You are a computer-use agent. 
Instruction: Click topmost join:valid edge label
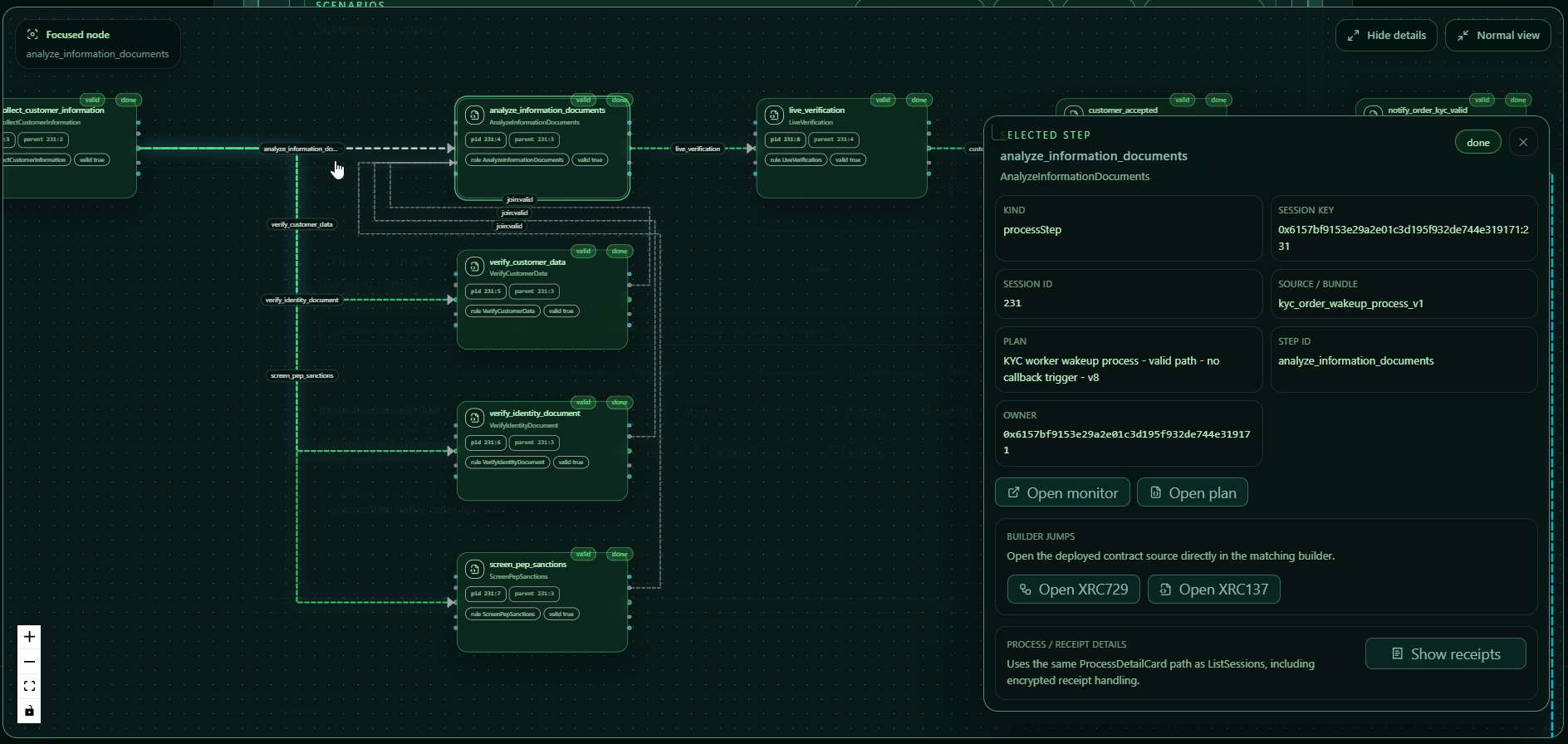pos(520,199)
